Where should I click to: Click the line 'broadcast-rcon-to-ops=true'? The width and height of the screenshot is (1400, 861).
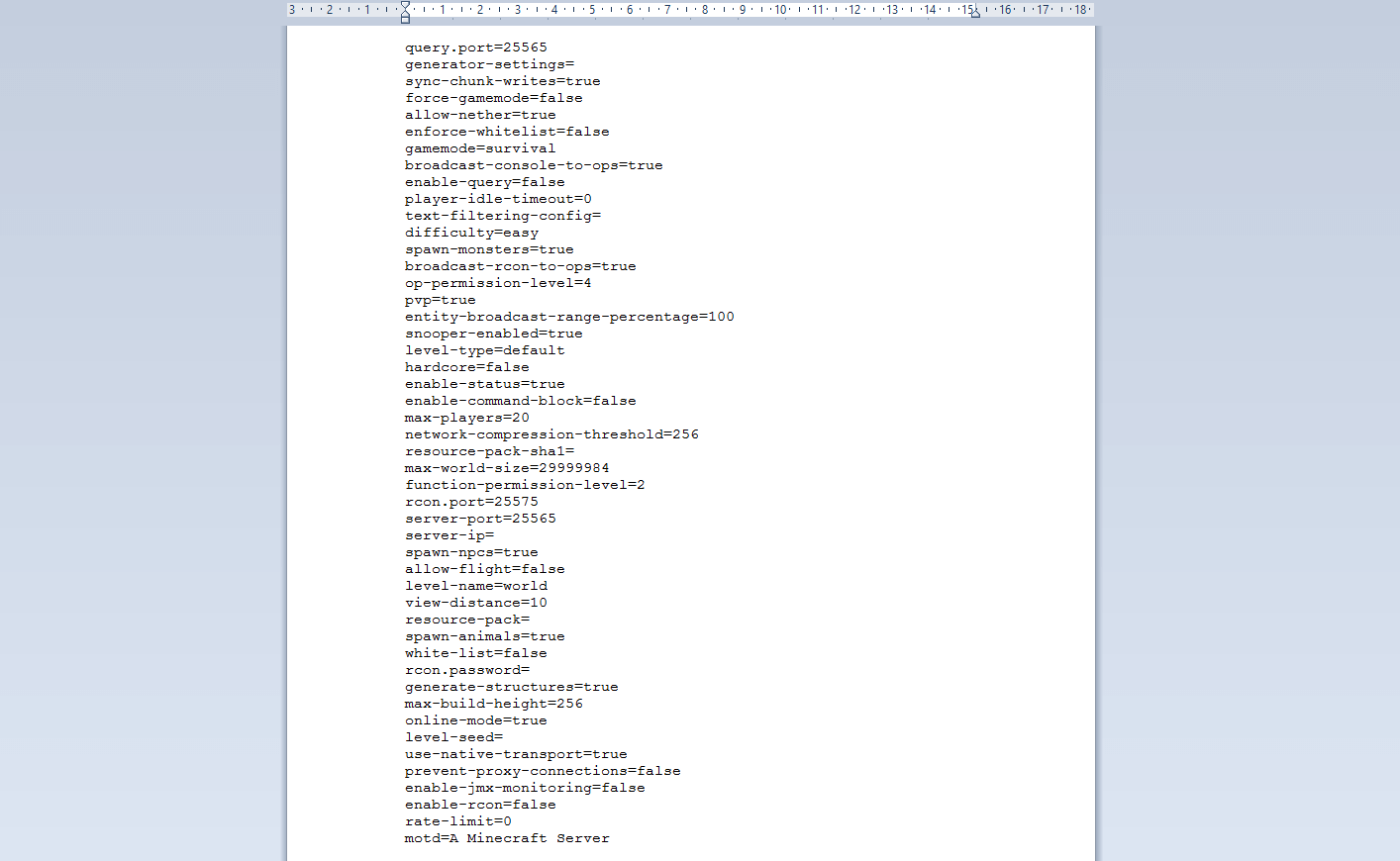[521, 266]
